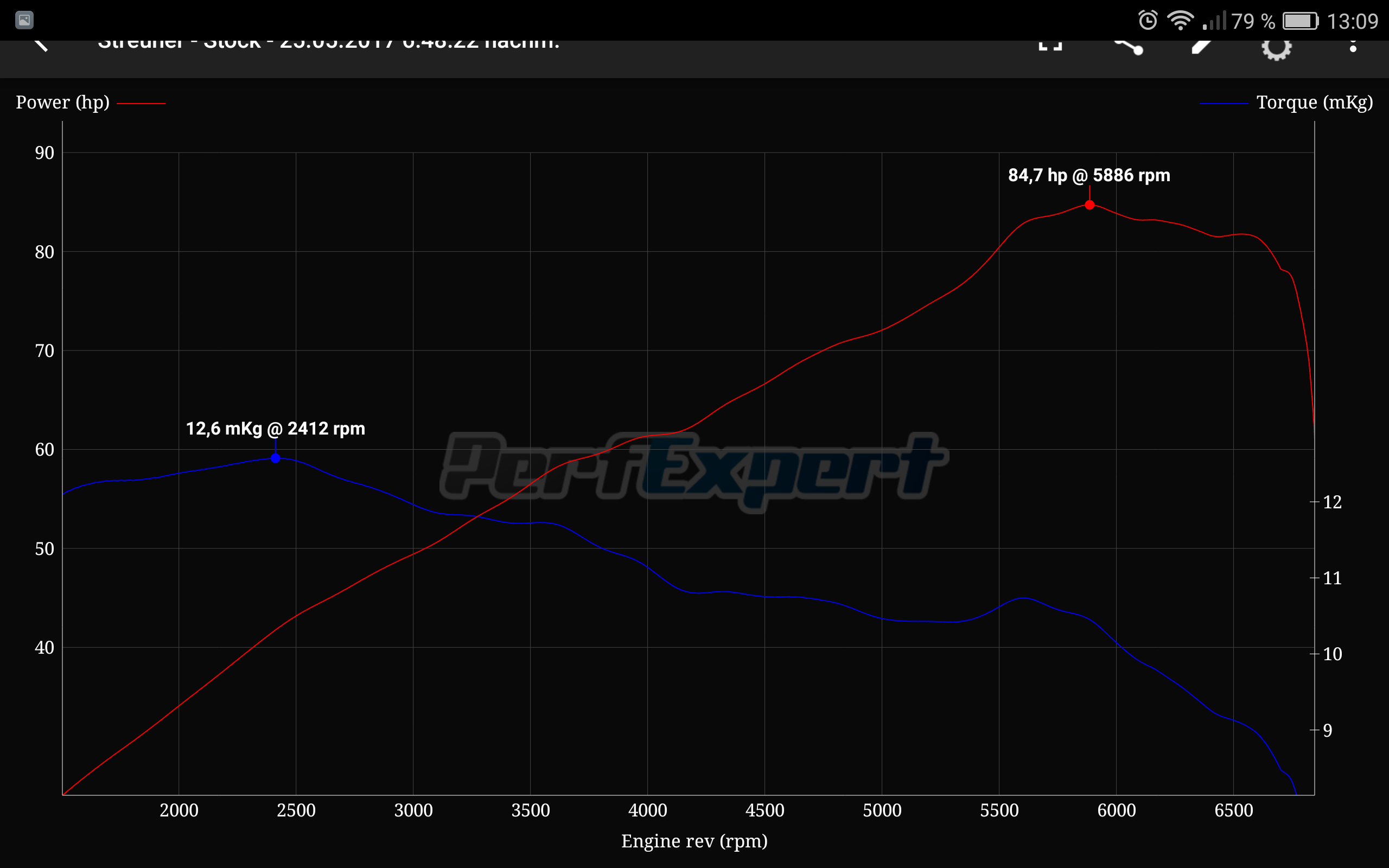Screen dimensions: 1389x868
Task: Open the three-dot overflow menu
Action: pyautogui.click(x=1353, y=46)
